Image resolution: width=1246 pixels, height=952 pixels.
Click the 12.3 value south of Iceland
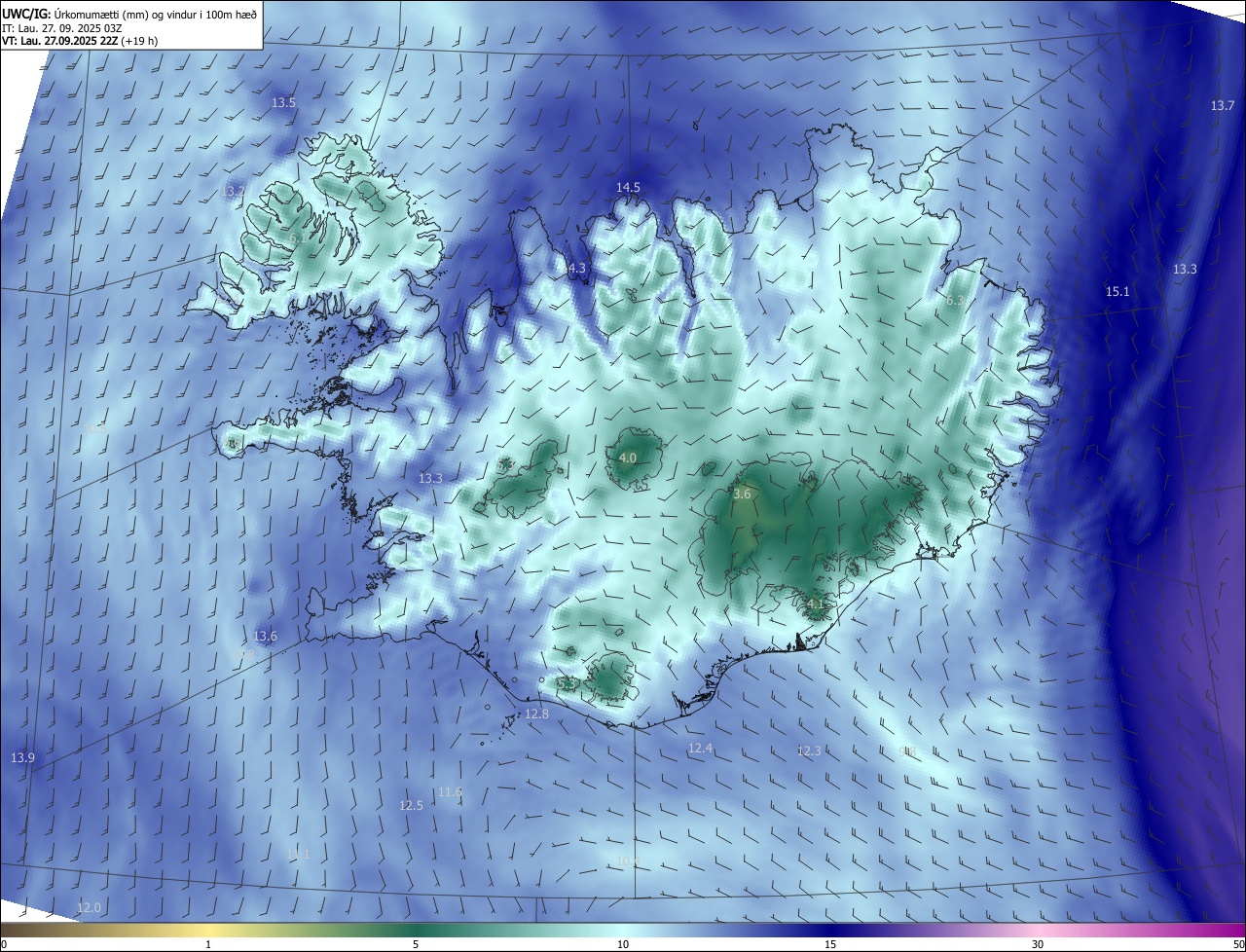click(809, 751)
